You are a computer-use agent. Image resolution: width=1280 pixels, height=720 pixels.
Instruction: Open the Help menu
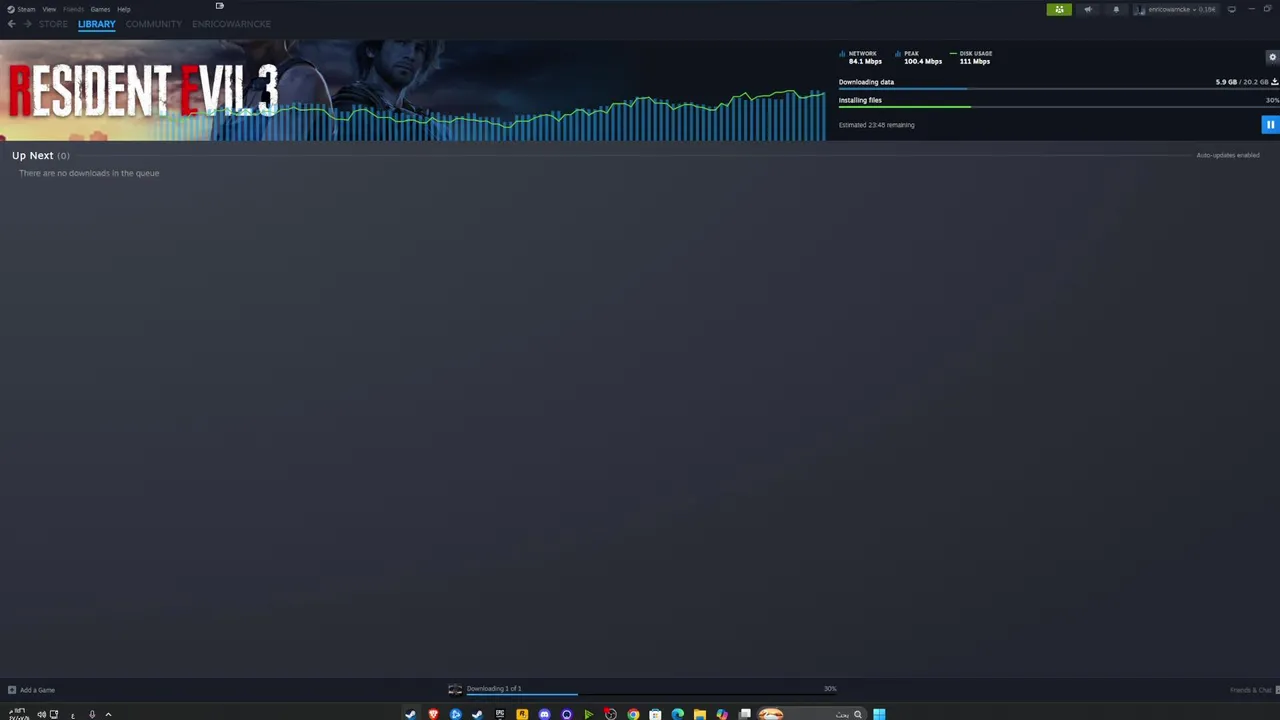pos(124,9)
